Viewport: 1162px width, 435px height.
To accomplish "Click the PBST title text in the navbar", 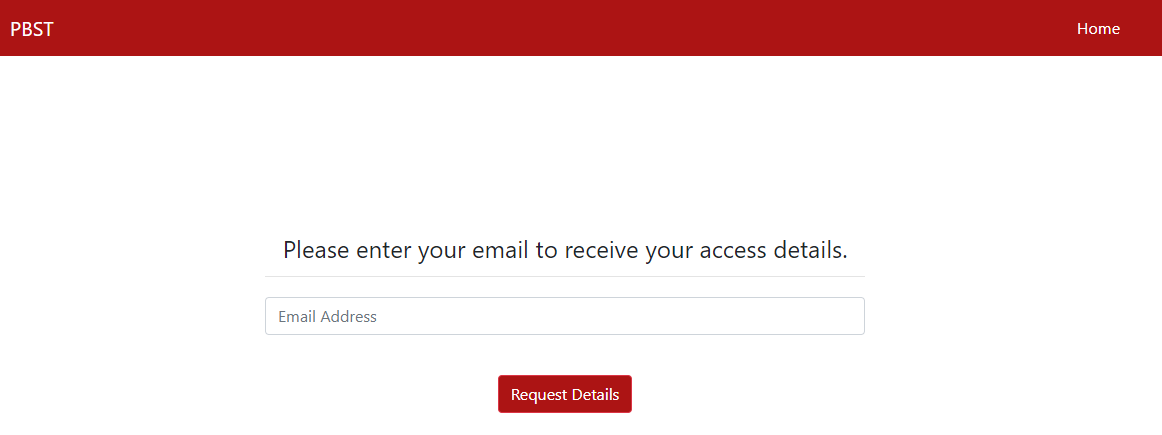I will tap(32, 29).
